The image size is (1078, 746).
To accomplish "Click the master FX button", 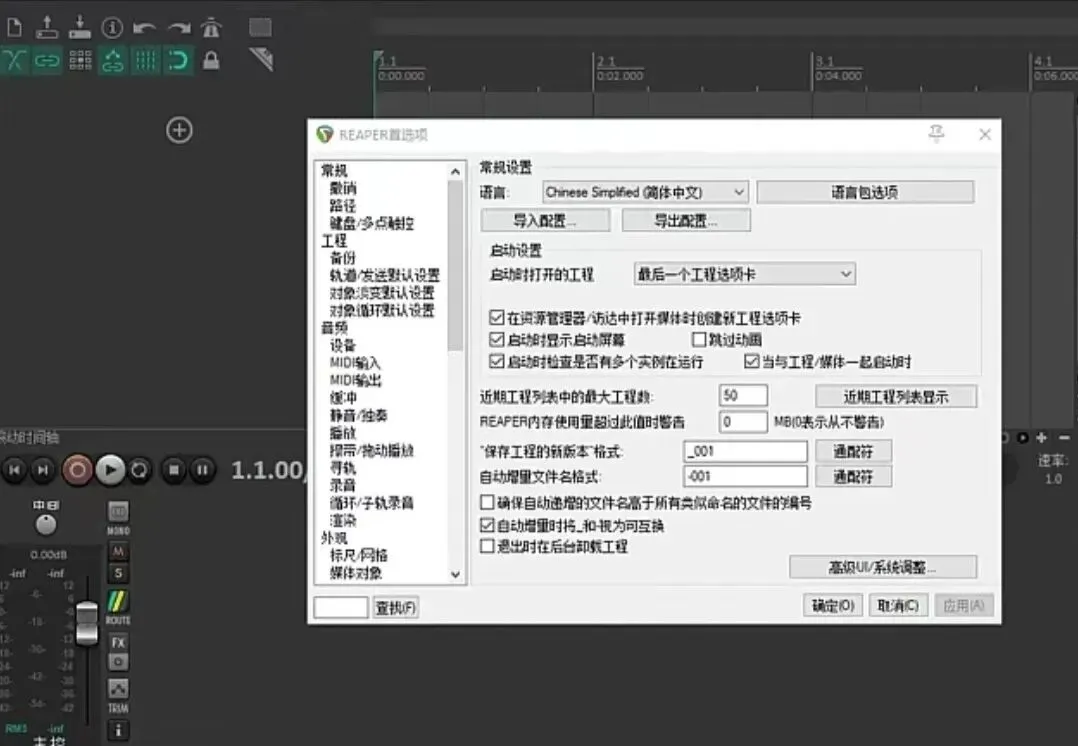I will click(118, 642).
